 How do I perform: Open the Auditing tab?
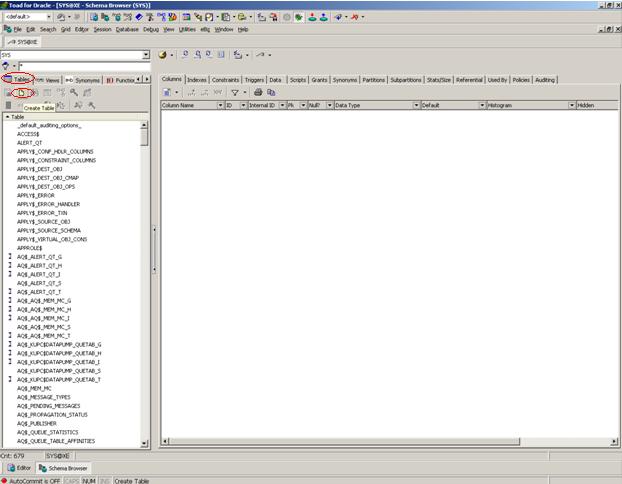pyautogui.click(x=545, y=80)
